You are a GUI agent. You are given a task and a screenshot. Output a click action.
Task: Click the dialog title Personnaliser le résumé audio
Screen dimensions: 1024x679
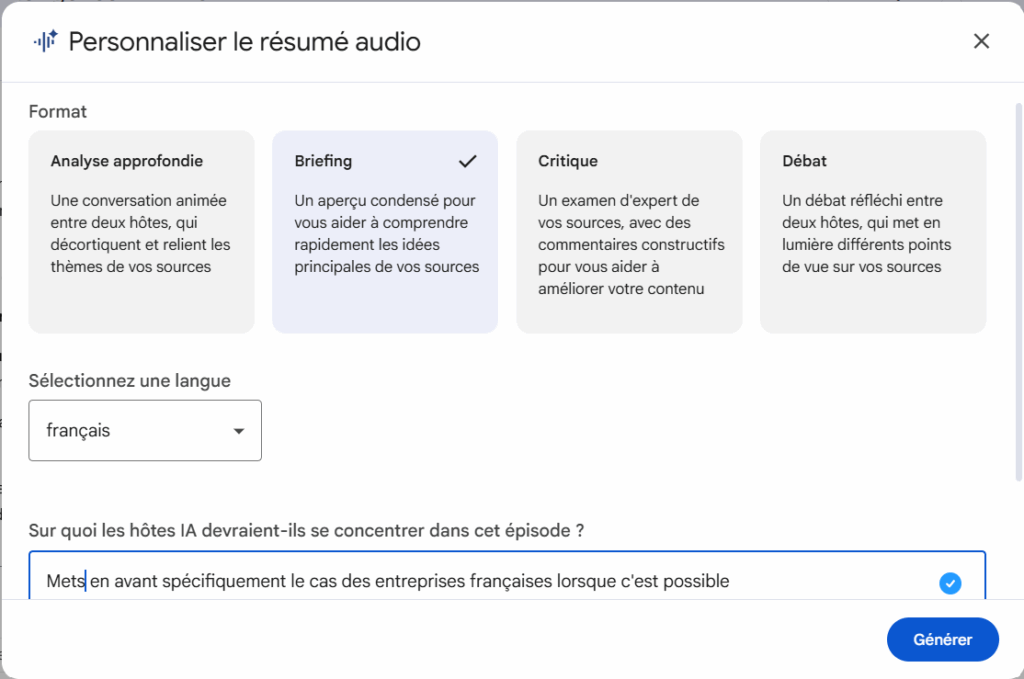click(244, 41)
